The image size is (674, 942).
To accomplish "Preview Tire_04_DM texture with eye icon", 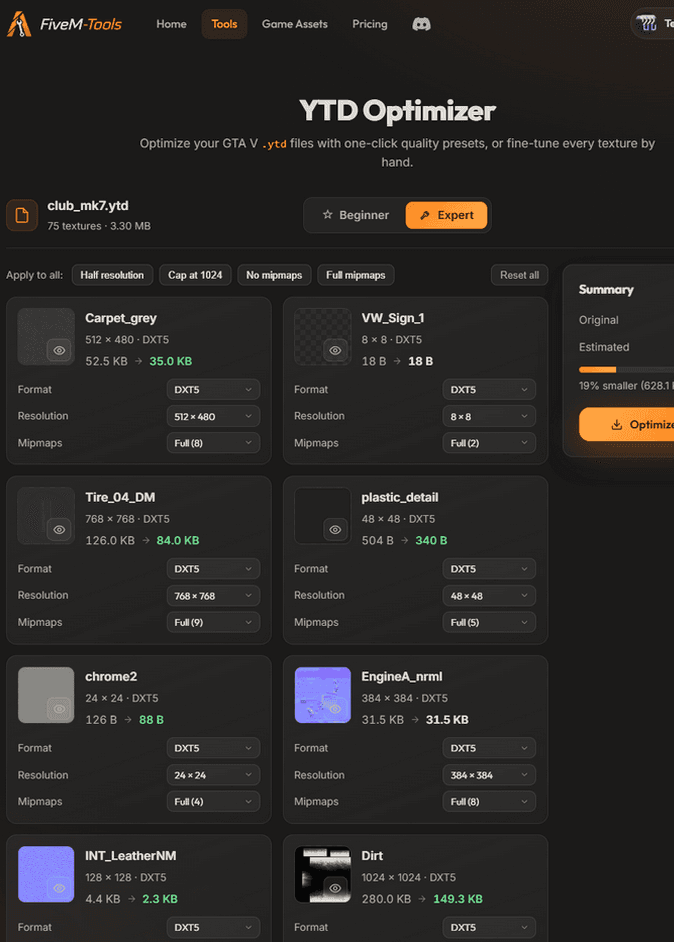I will [59, 529].
